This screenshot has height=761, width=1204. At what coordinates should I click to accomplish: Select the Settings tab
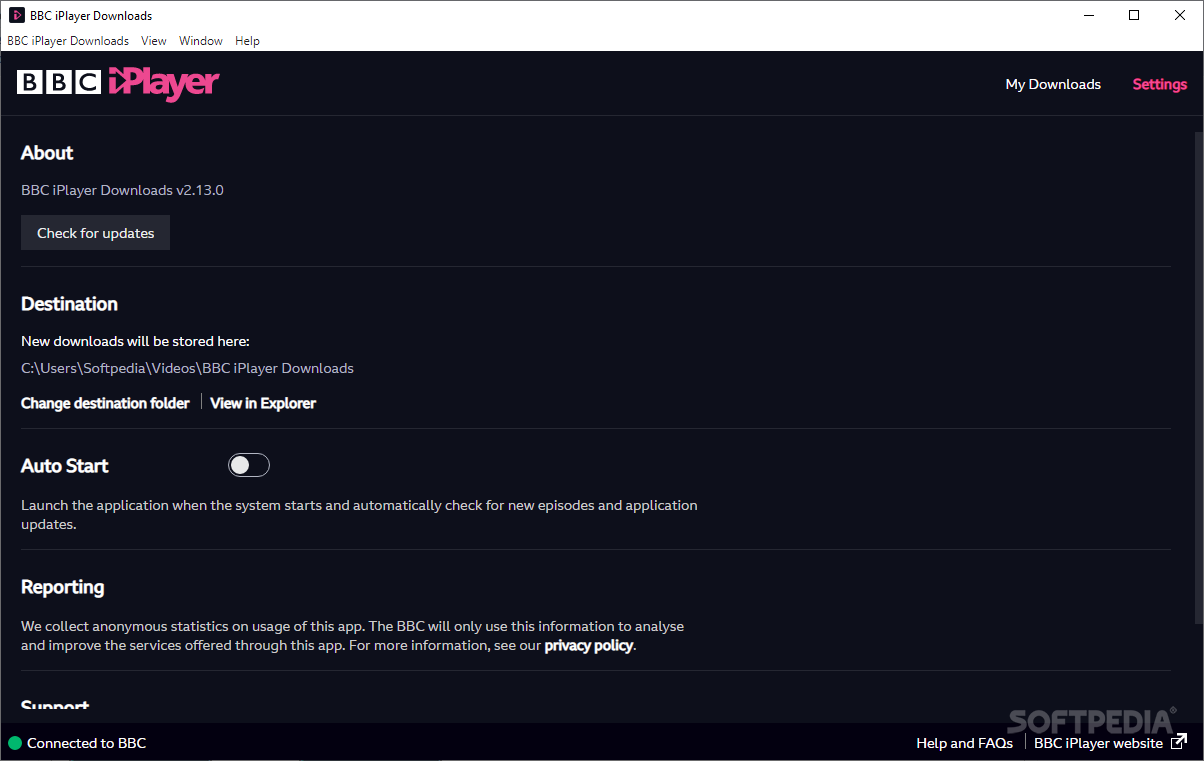1160,84
